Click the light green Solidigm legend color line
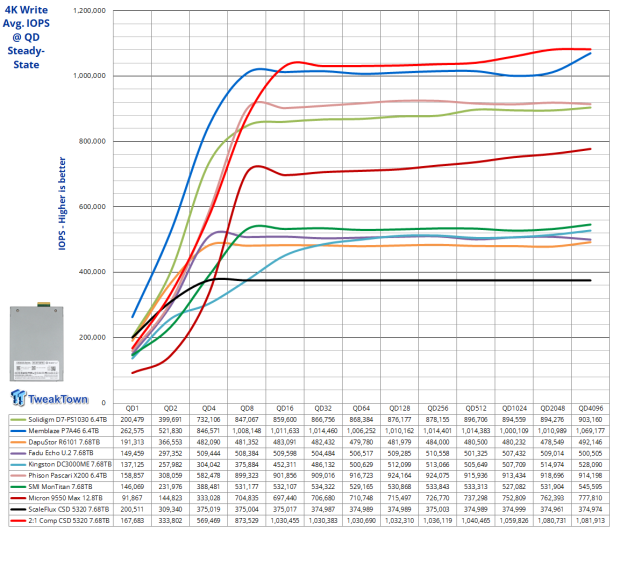Image resolution: width=620 pixels, height=568 pixels. click(18, 420)
